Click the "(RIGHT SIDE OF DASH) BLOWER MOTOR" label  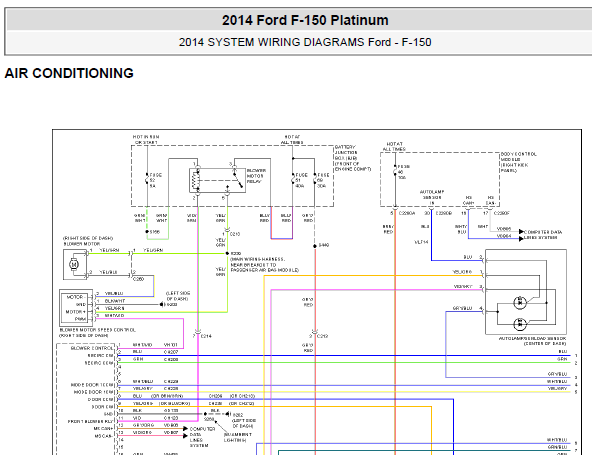coord(88,241)
